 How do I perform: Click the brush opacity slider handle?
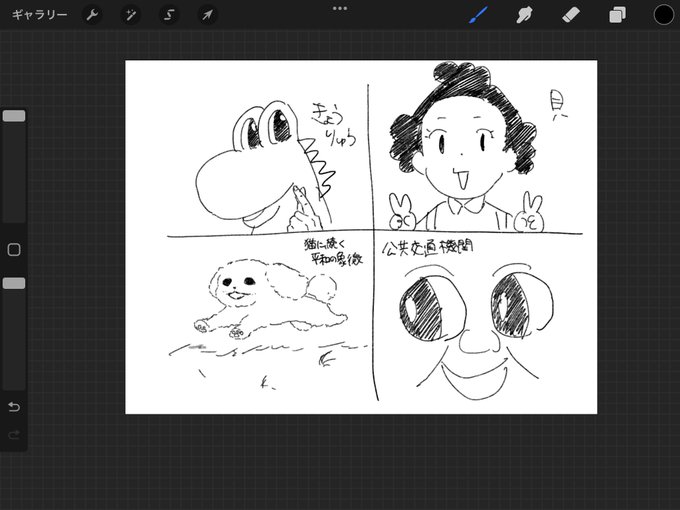tap(14, 283)
